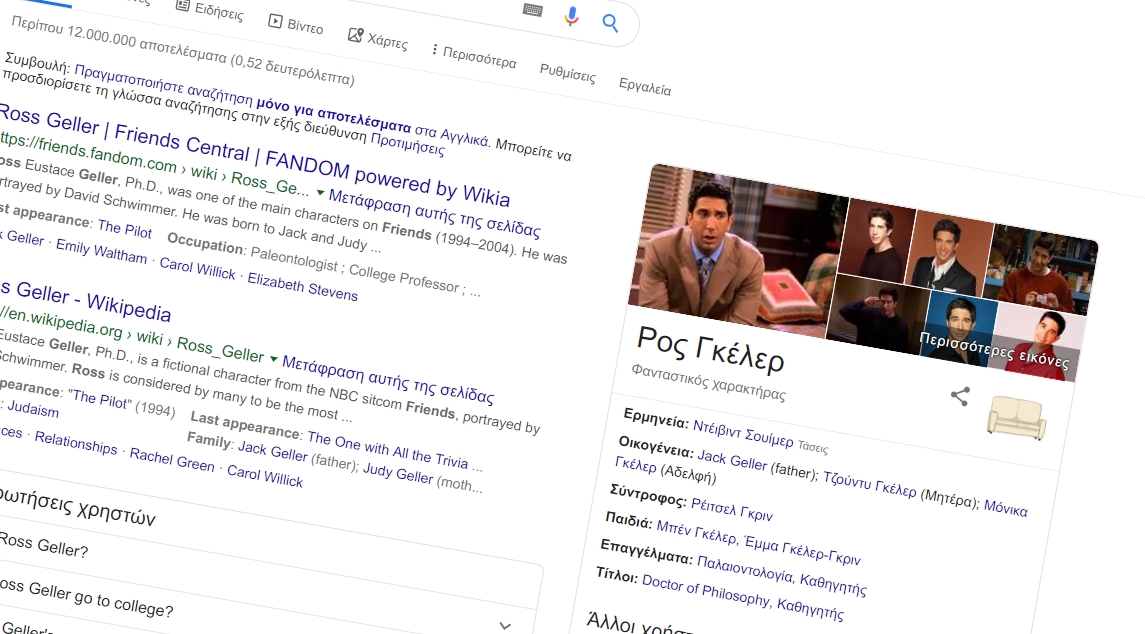Open the Χάρτες maps tab

[377, 39]
